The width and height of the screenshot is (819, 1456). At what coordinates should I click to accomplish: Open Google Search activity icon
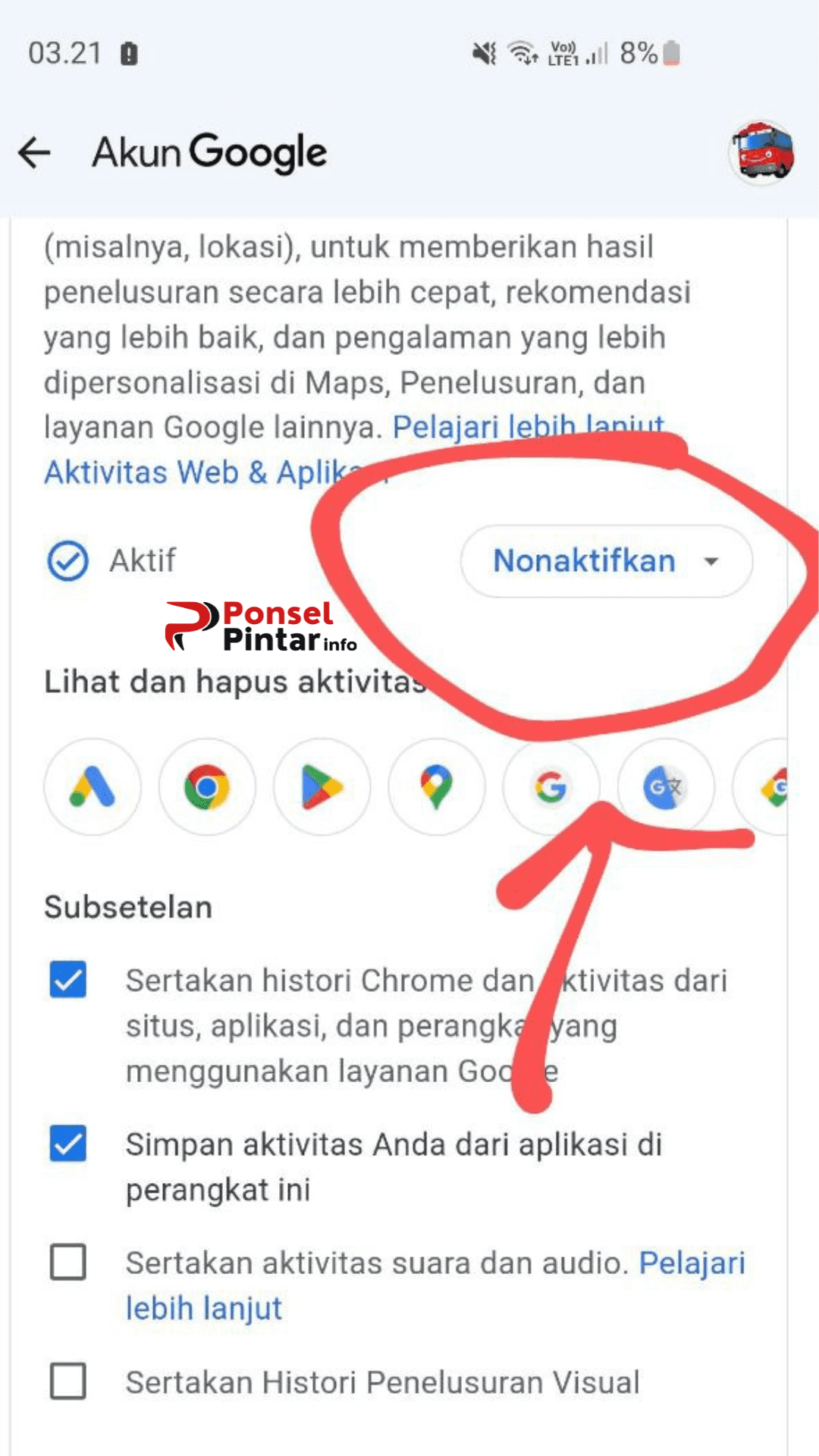tap(551, 786)
